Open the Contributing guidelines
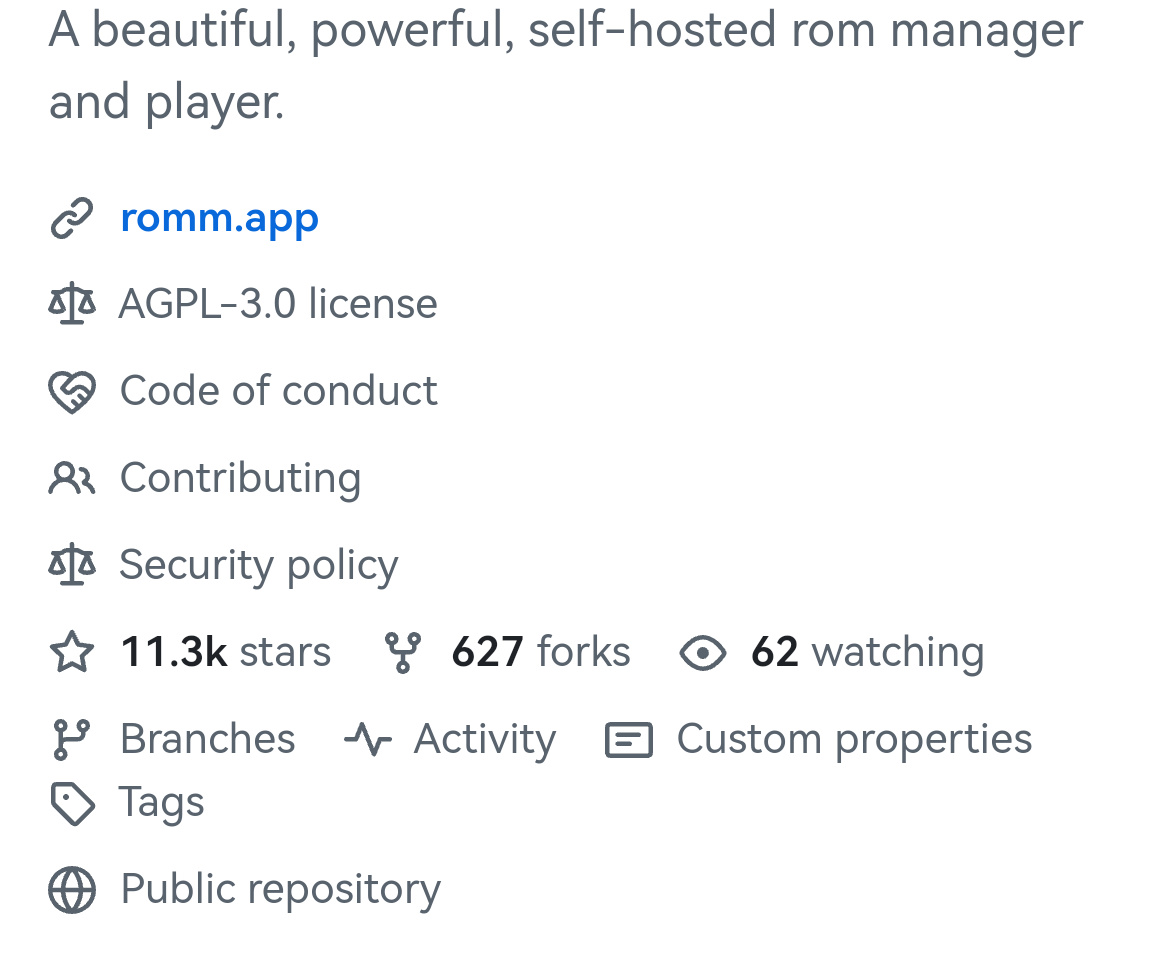 (241, 478)
